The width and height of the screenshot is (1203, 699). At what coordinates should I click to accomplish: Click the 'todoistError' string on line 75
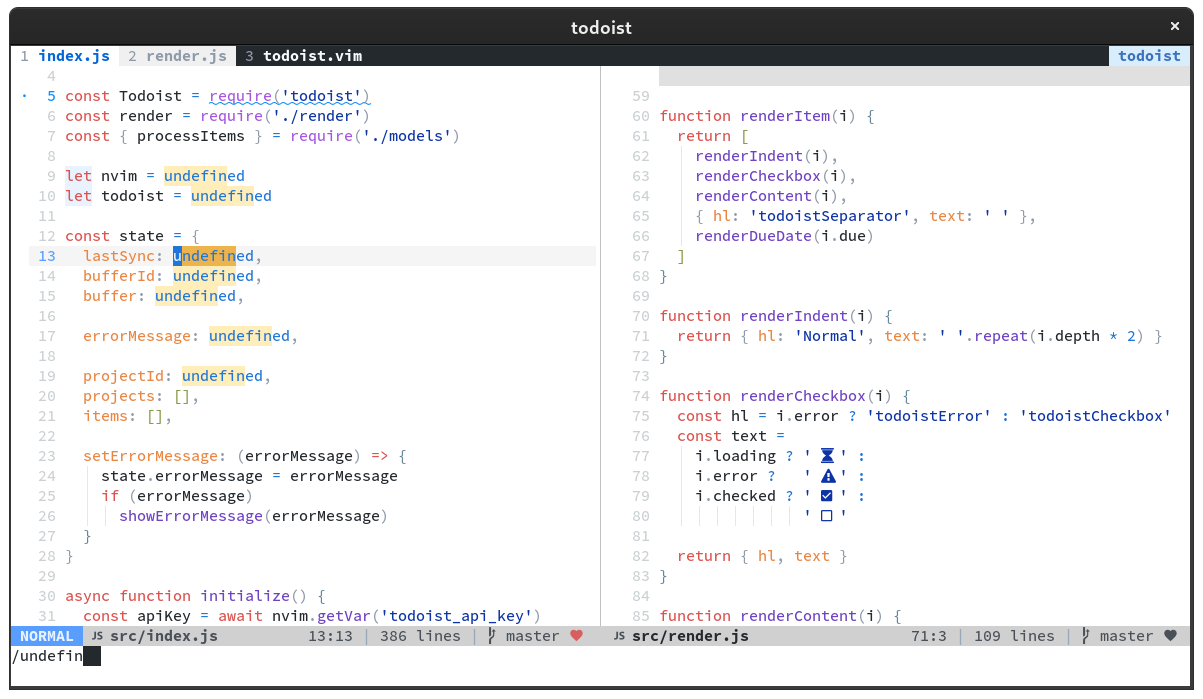tap(929, 416)
